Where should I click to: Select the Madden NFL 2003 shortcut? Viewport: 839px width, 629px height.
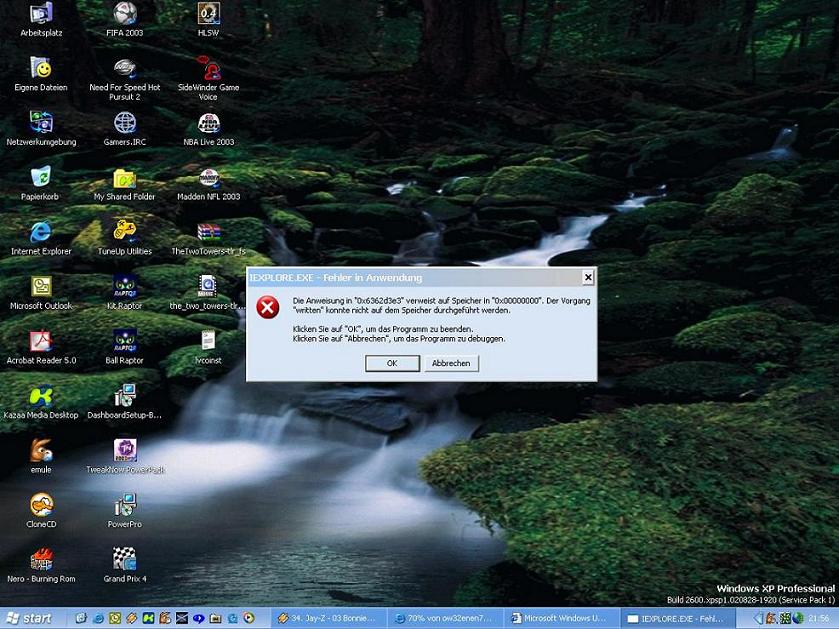coord(209,183)
